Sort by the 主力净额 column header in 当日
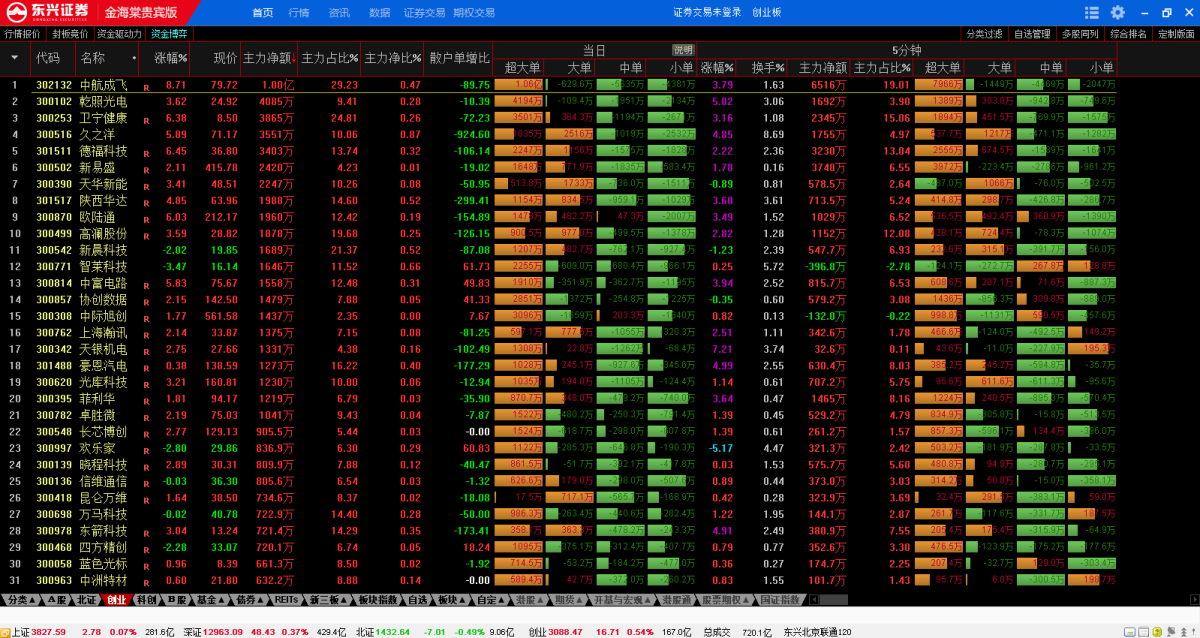Viewport: 1200px width, 638px height. (x=267, y=58)
